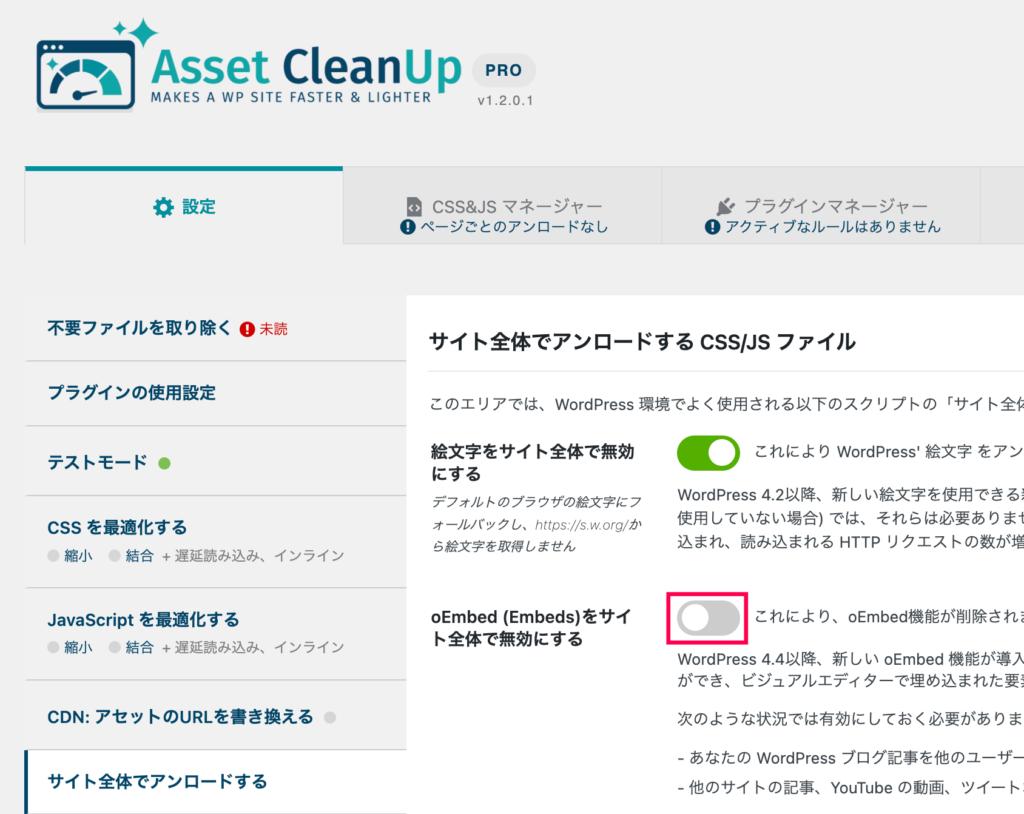
Task: Click ページごとのアンロードなし status text
Action: pyautogui.click(x=514, y=227)
